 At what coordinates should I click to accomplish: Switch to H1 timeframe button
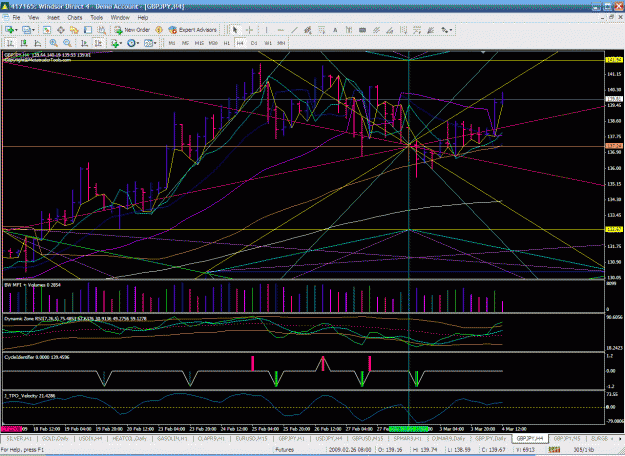point(226,43)
